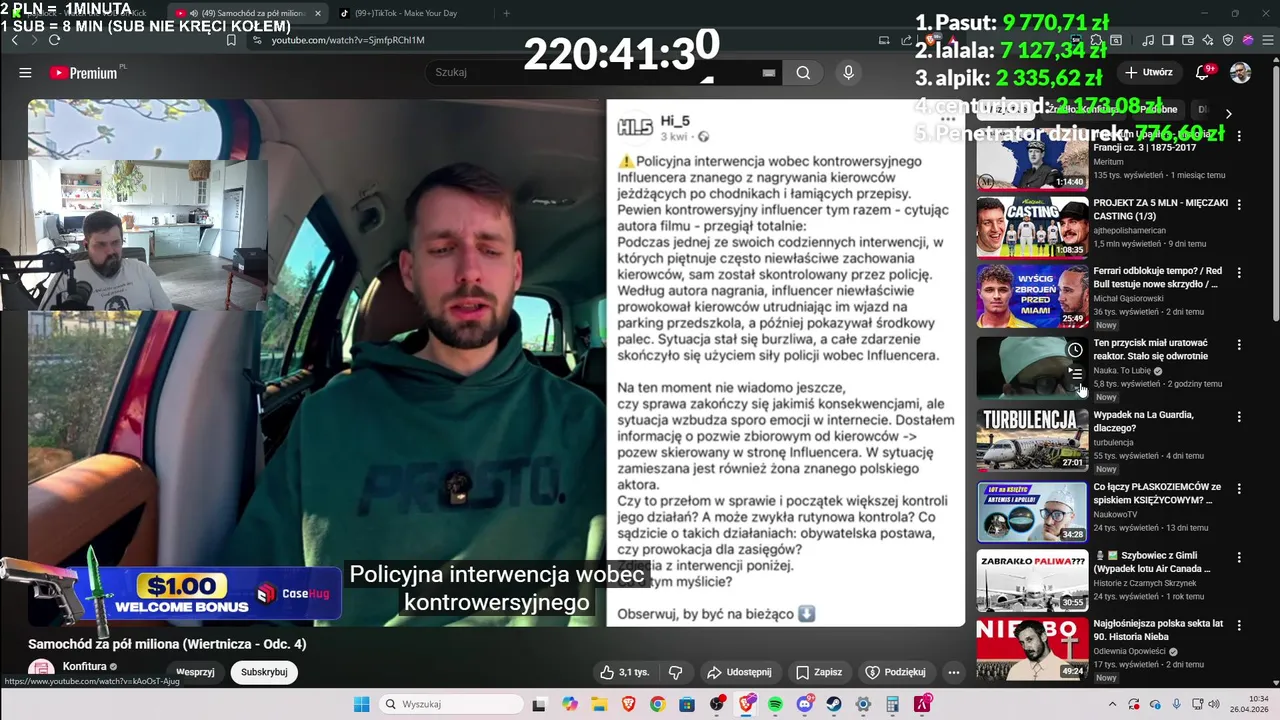The image size is (1280, 720).
Task: Add Ten przycisk video to the queue
Action: 1075,372
